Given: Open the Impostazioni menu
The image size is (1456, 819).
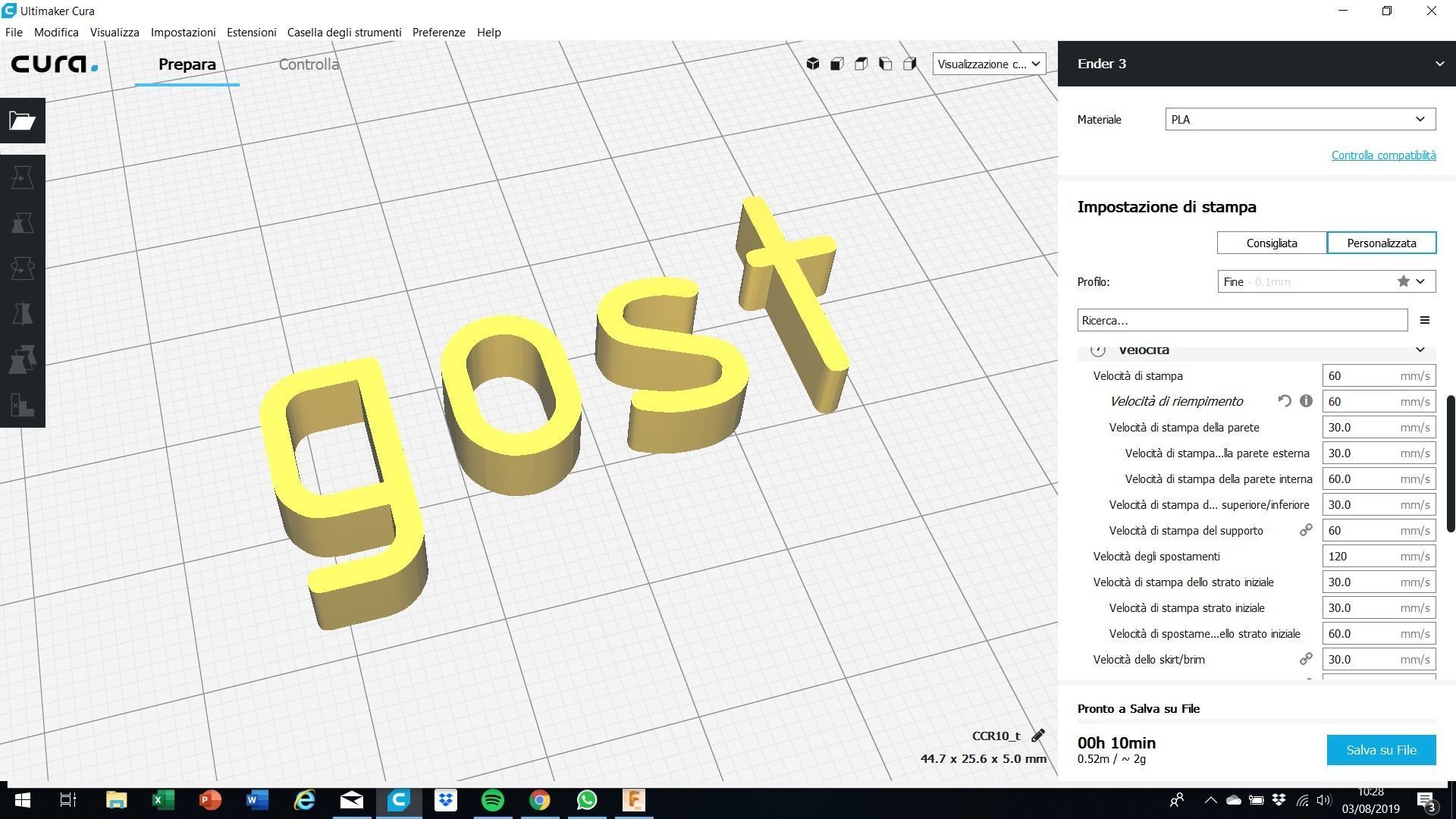Looking at the screenshot, I should 183,33.
